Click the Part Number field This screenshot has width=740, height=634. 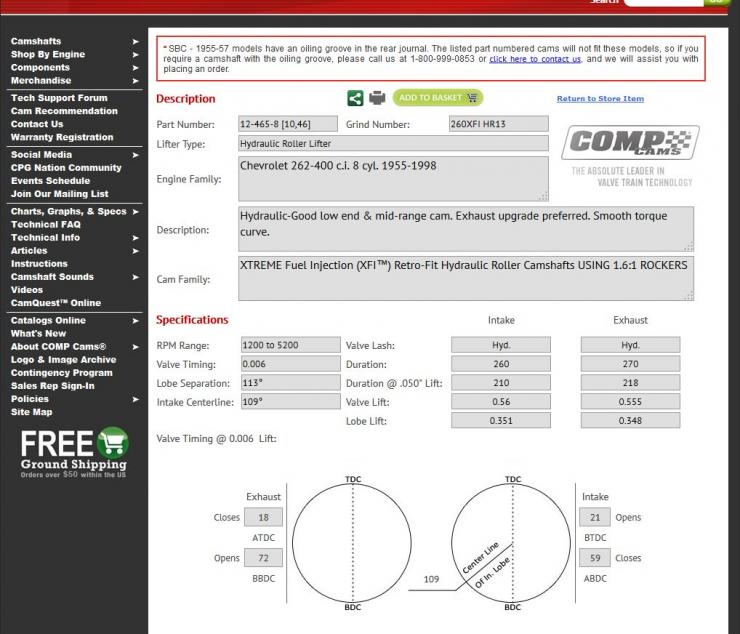[288, 124]
